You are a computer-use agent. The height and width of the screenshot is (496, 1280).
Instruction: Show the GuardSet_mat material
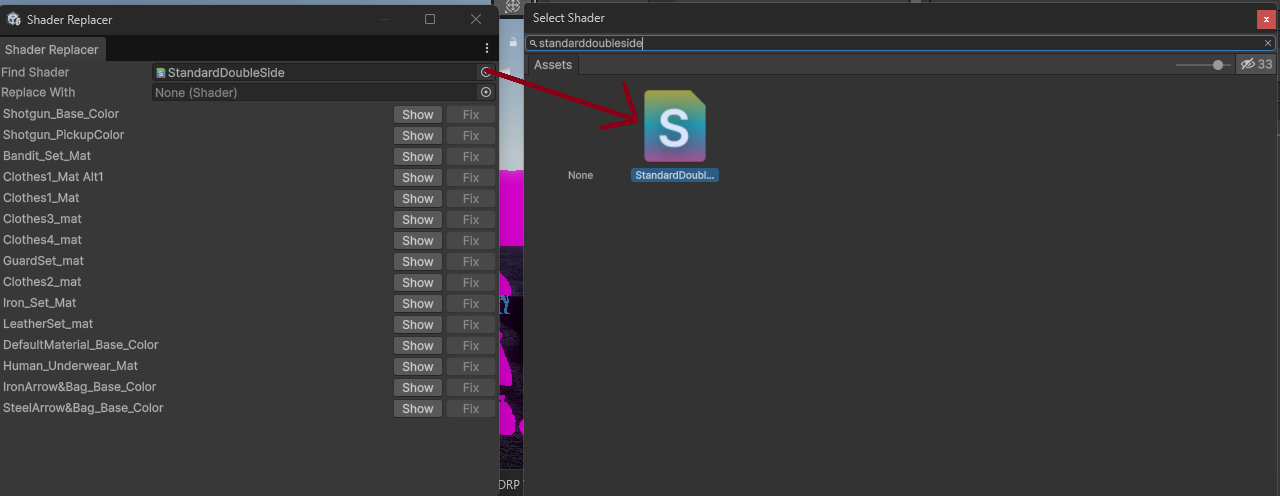tap(417, 261)
